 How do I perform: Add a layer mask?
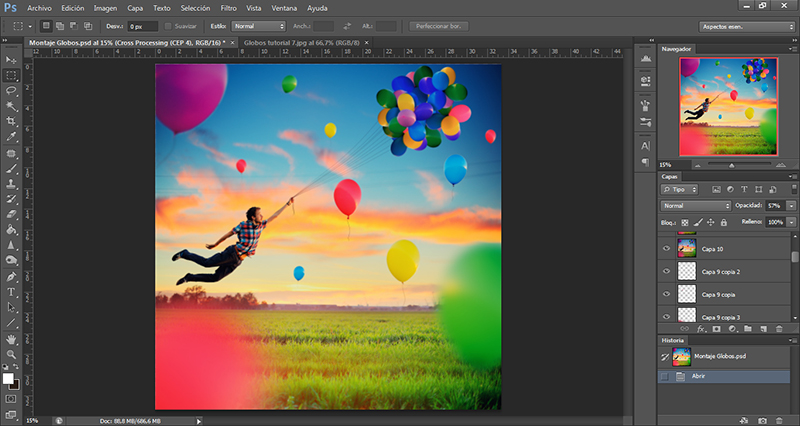tap(716, 329)
